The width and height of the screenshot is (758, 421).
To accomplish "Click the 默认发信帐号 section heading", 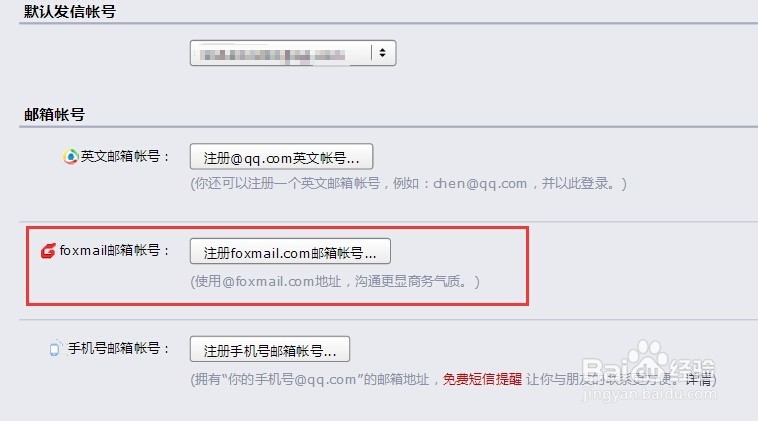I will pos(70,11).
